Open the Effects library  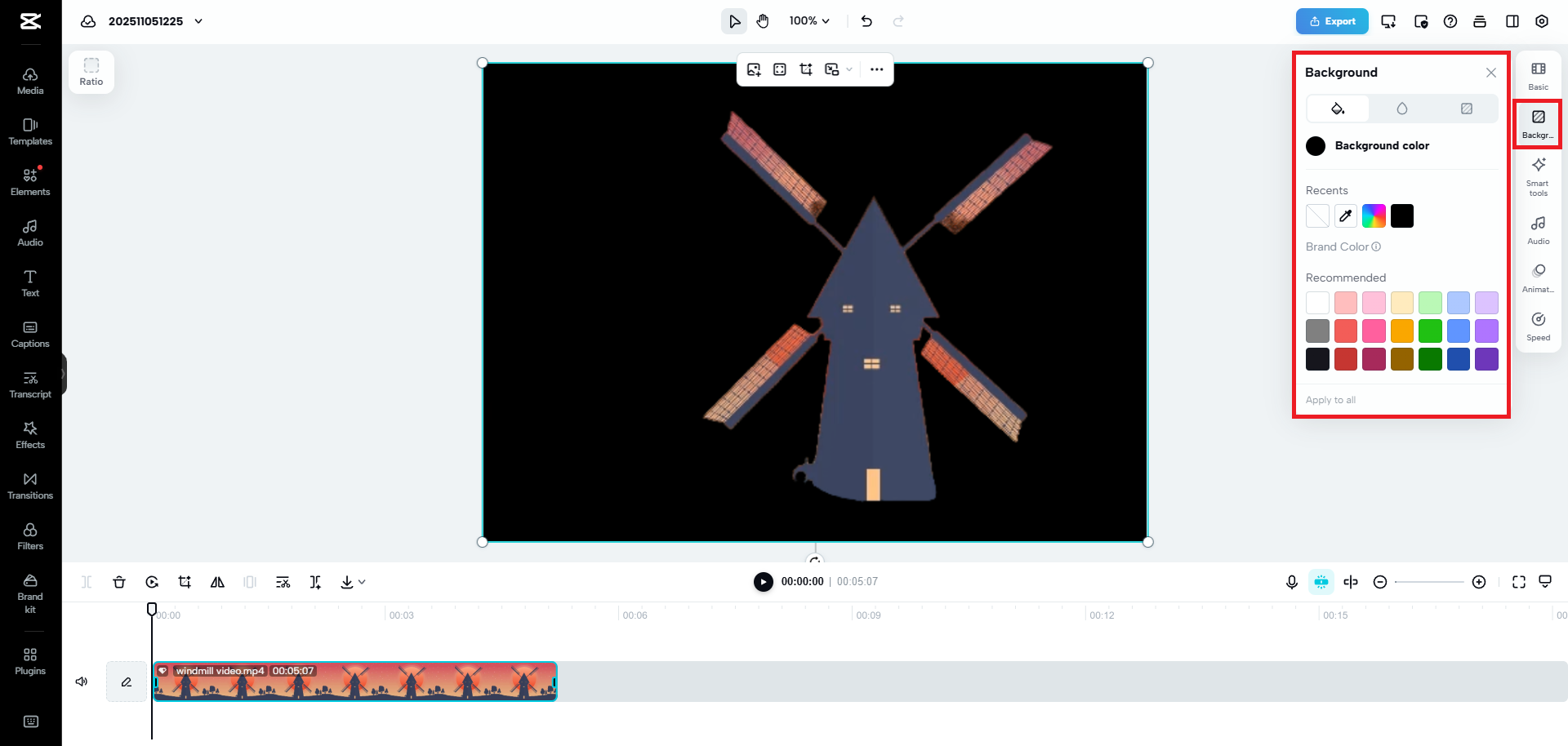coord(30,435)
